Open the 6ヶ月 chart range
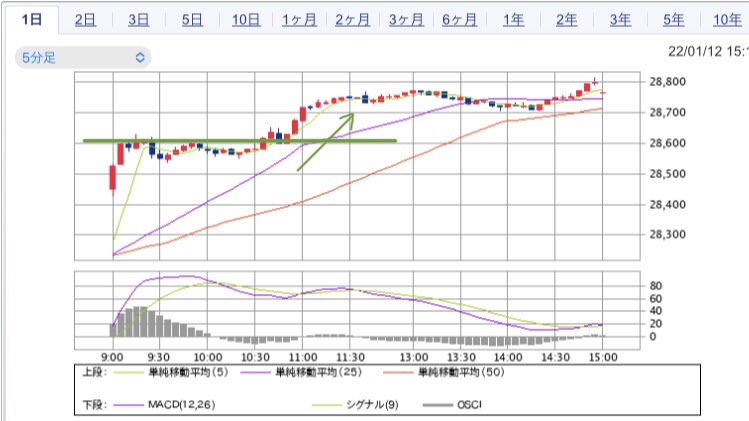 point(460,20)
